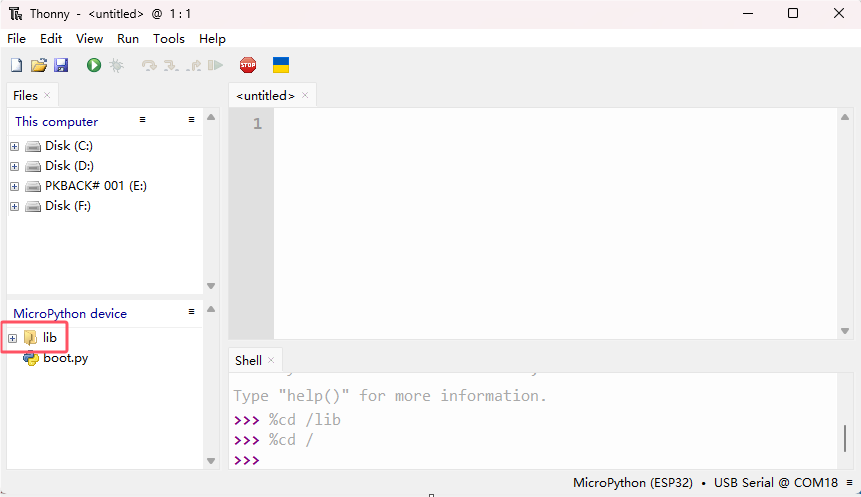Click the boot.py Python file icon
Image resolution: width=861 pixels, height=497 pixels.
tap(31, 359)
